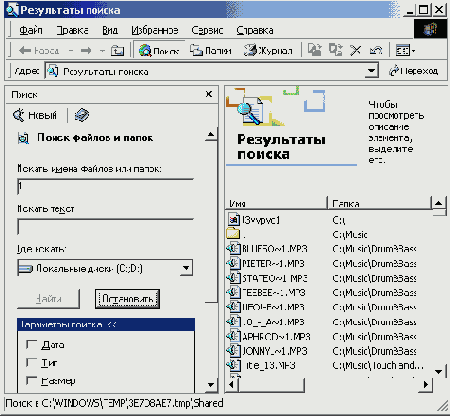This screenshot has height=416, width=450.
Task: Click the C:\Music\Touch and... path text
Action: (x=378, y=365)
